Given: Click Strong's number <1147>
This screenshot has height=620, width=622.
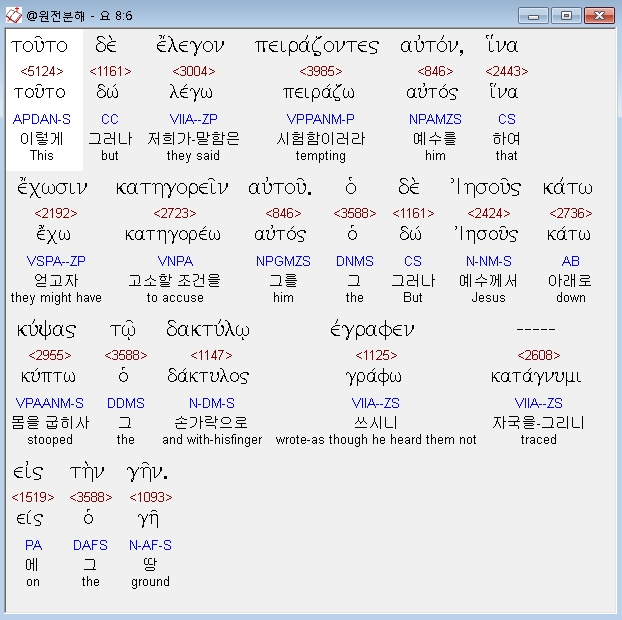Looking at the screenshot, I should pos(211,355).
